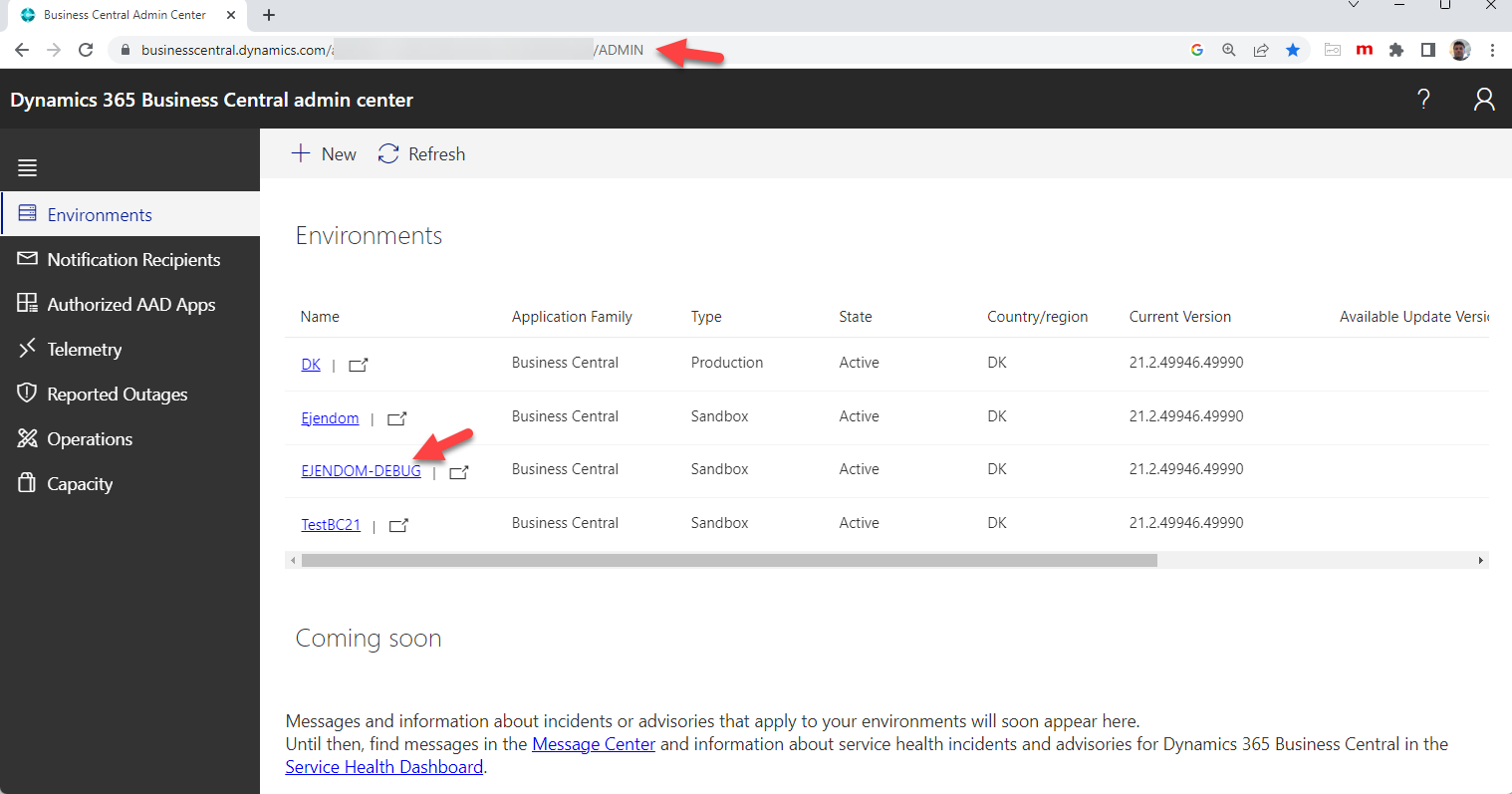The height and width of the screenshot is (794, 1512).
Task: Toggle the browser side panel icon
Action: tap(1428, 50)
